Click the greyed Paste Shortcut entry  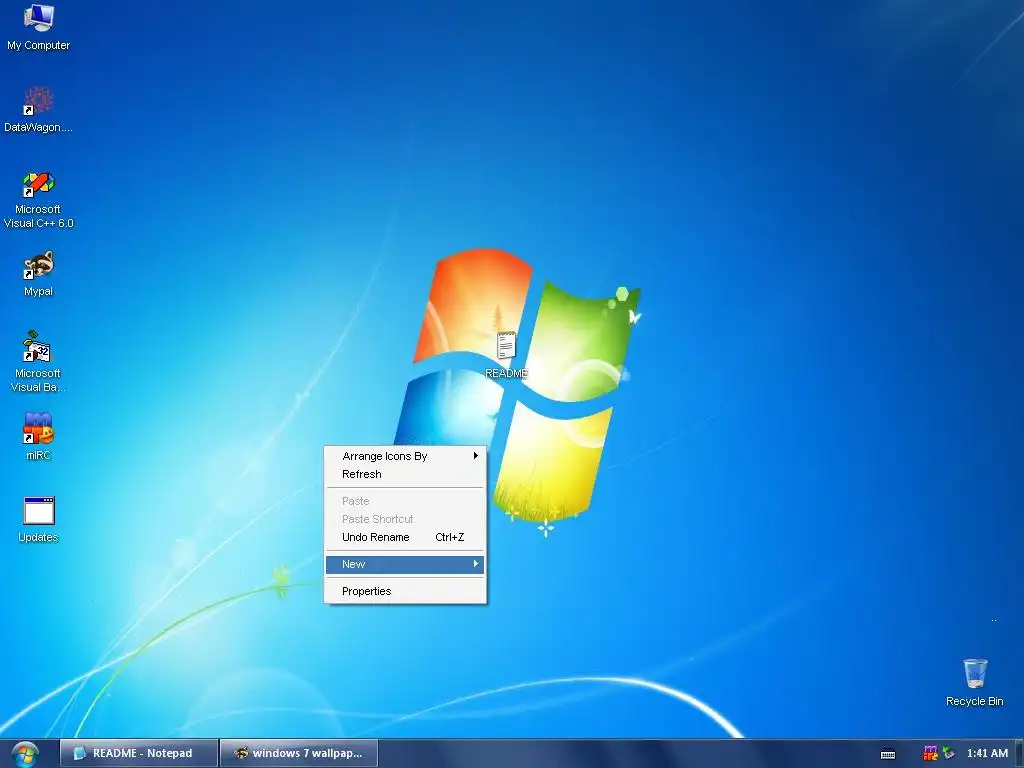point(405,519)
